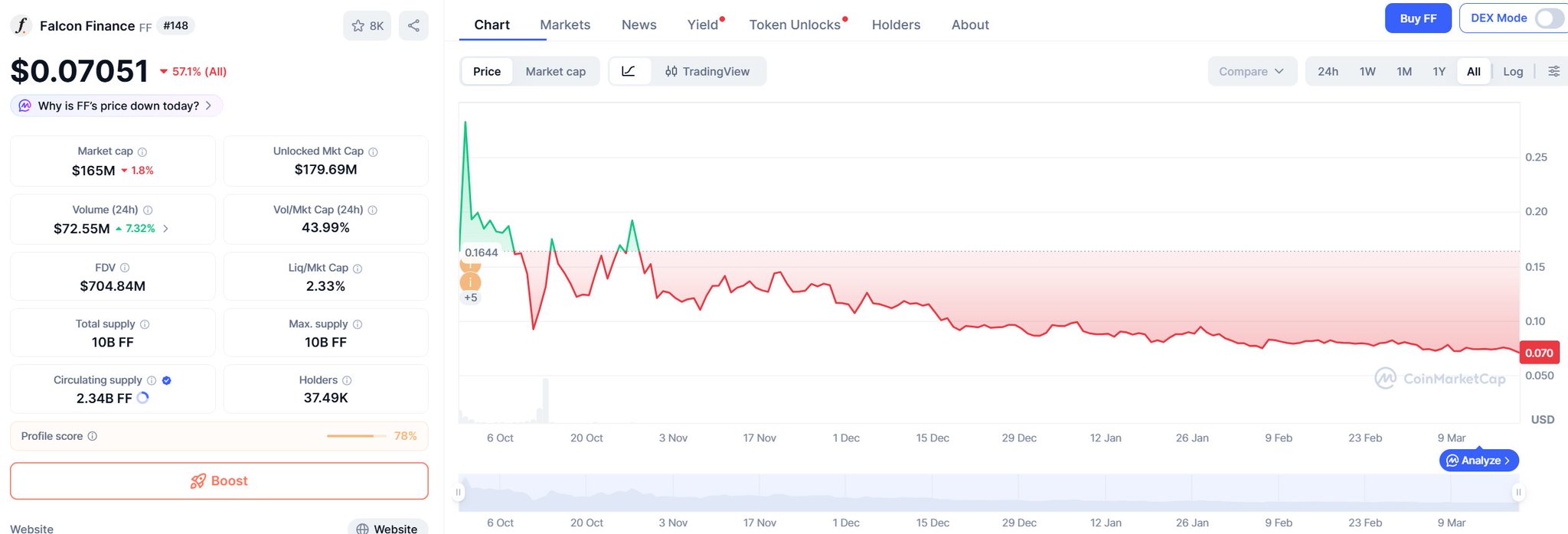Image resolution: width=1568 pixels, height=534 pixels.
Task: Open chart settings sliders icon
Action: [1553, 71]
